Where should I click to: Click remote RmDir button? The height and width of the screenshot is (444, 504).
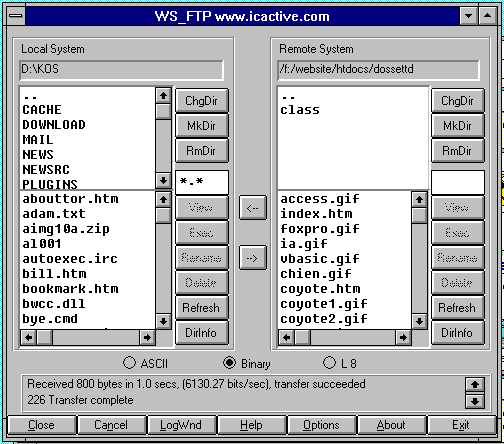458,151
